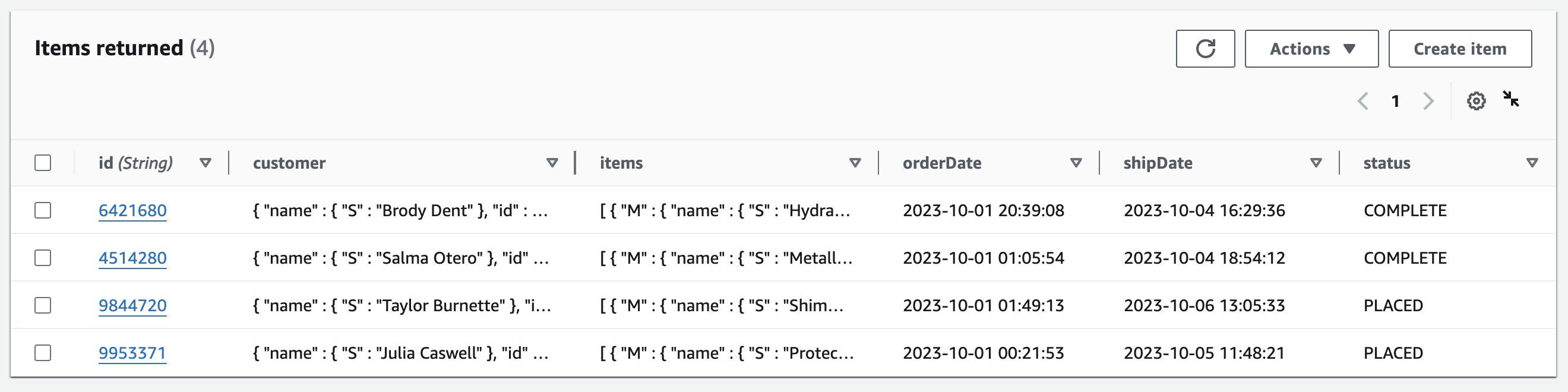Select page number 1 in pagination

tap(1395, 101)
